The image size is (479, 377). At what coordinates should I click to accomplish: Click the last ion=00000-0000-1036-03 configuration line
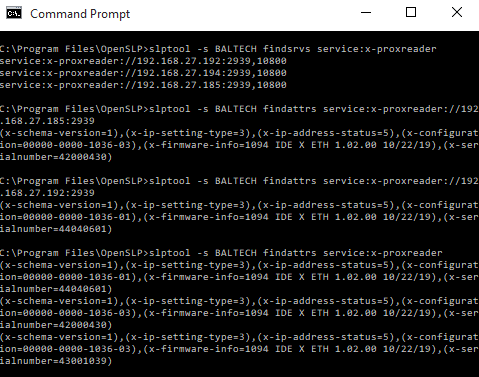[239, 349]
